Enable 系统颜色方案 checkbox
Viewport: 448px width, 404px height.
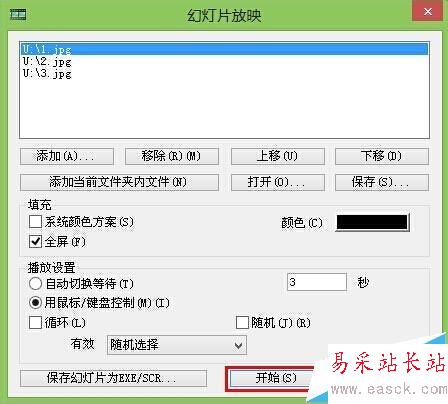point(35,222)
